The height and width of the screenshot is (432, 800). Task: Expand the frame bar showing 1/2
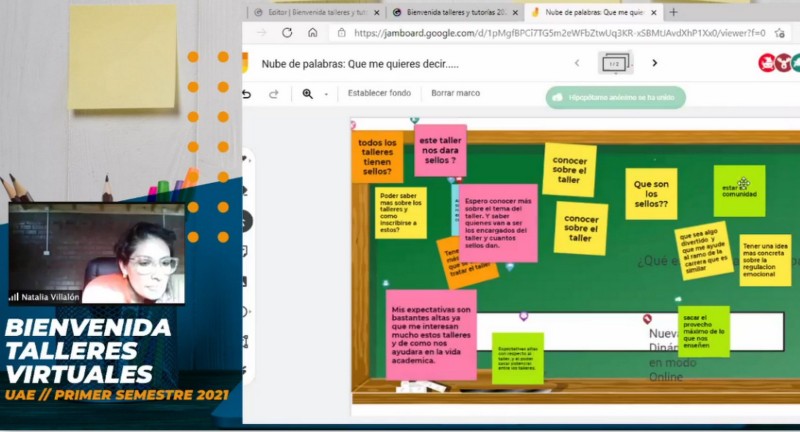pyautogui.click(x=615, y=63)
